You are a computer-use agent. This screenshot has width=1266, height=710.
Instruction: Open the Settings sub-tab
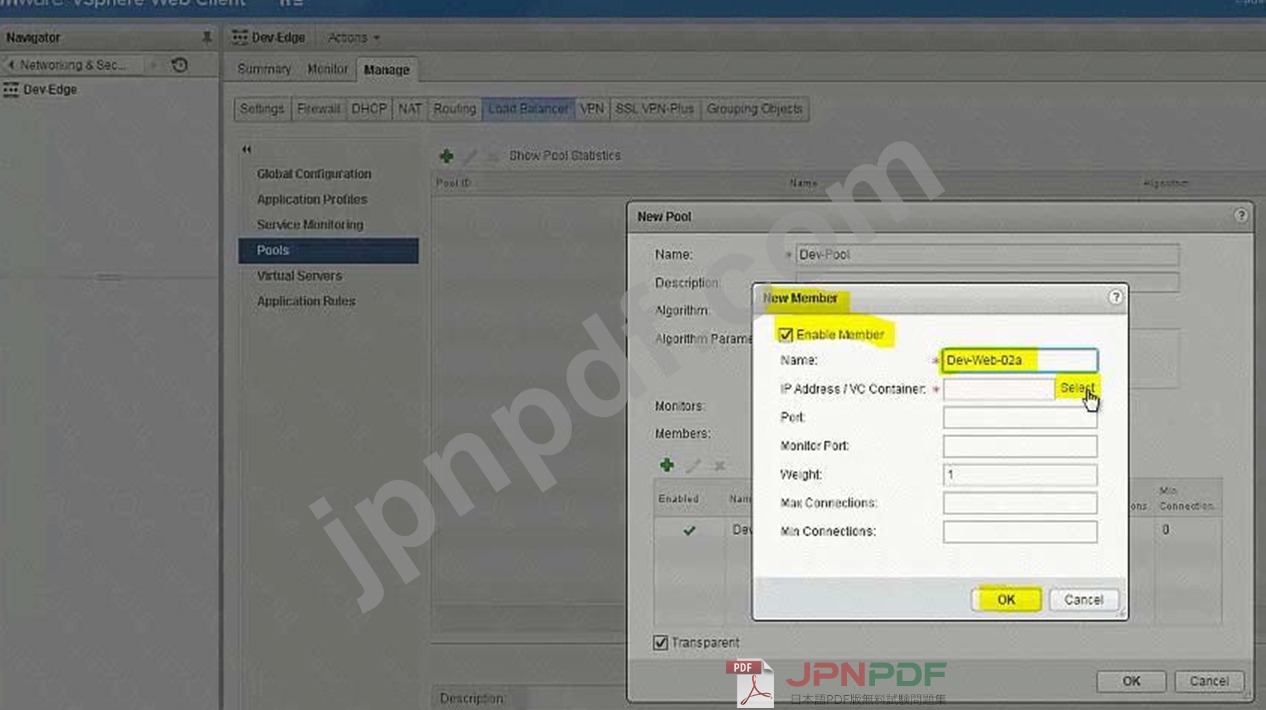coord(262,109)
